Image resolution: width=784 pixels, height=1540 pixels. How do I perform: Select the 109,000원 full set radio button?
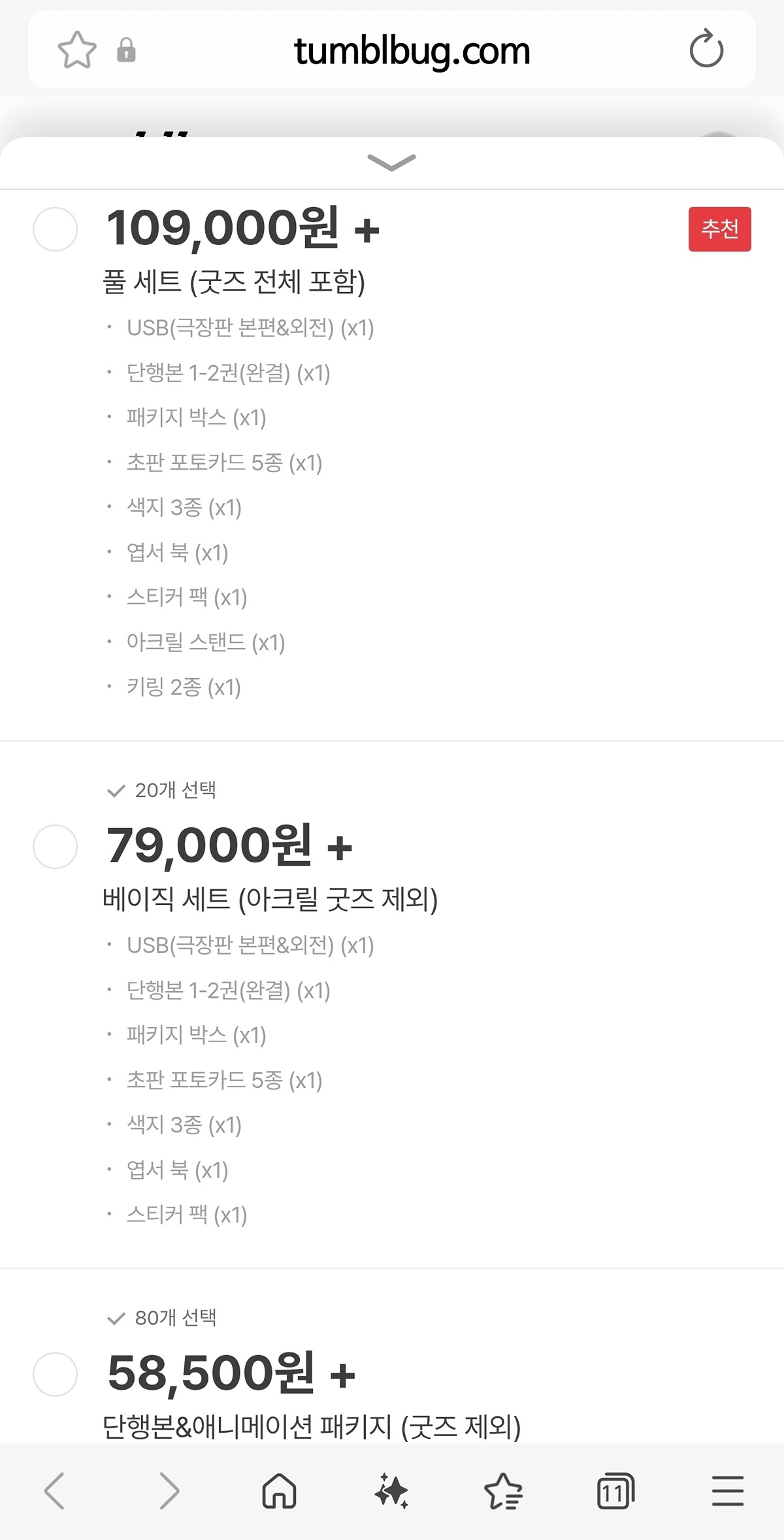point(56,229)
